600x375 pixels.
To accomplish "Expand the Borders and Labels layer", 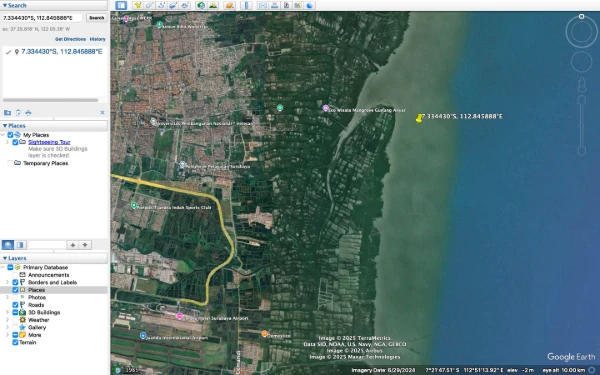I will (x=7, y=282).
